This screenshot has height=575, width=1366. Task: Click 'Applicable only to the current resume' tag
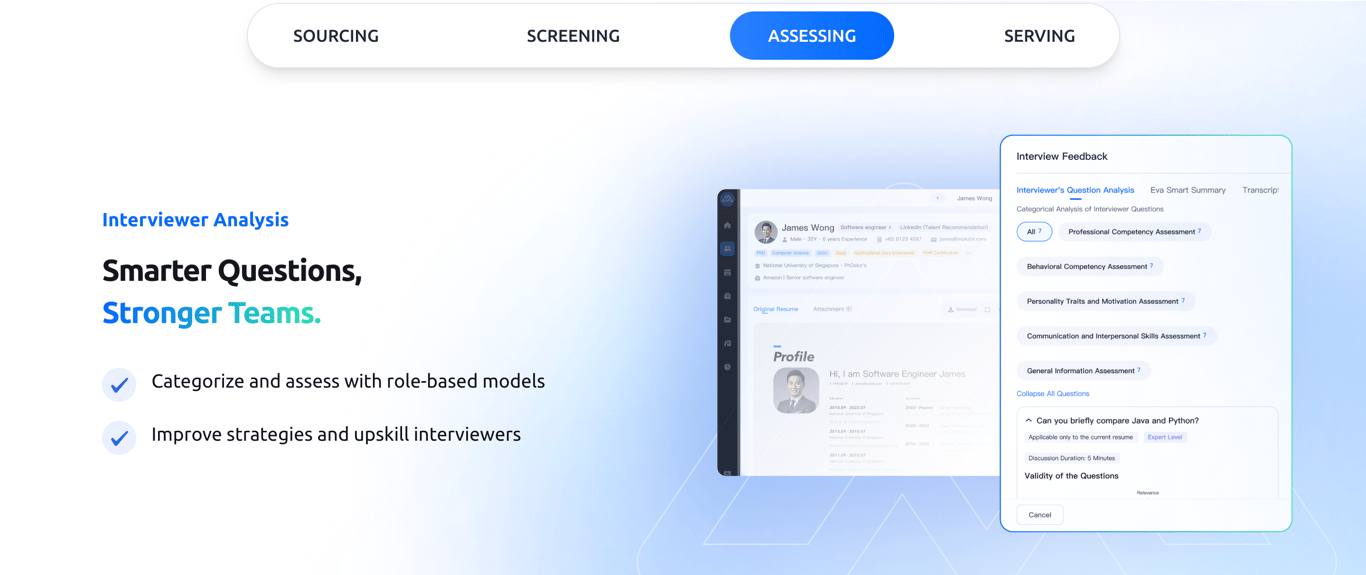[1081, 438]
